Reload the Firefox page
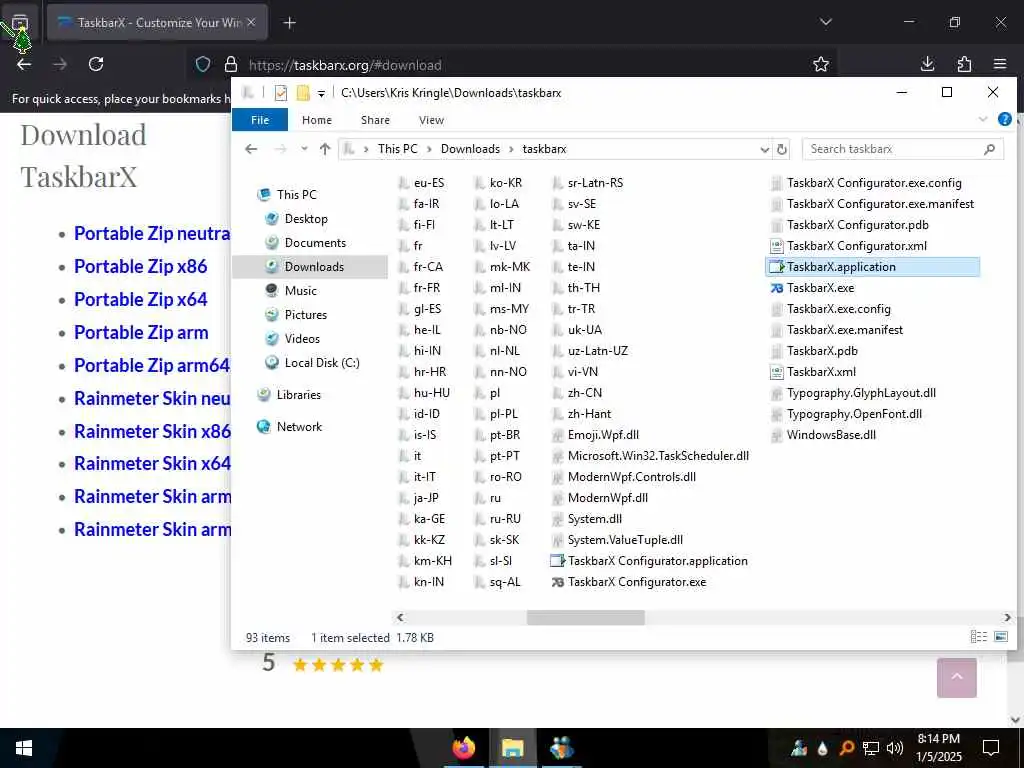The image size is (1024, 768). tap(96, 64)
